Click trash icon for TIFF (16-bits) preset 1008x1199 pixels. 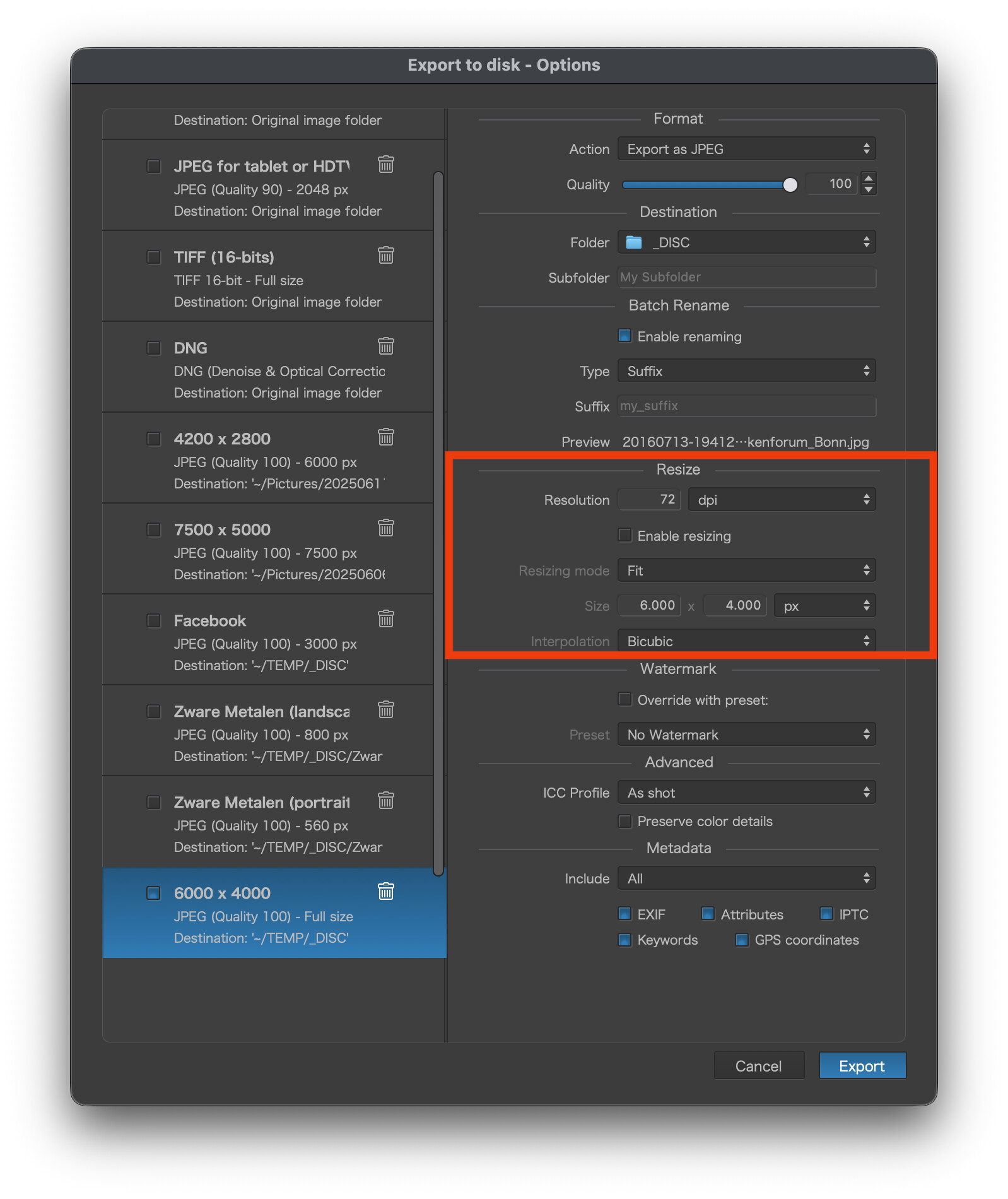click(385, 256)
